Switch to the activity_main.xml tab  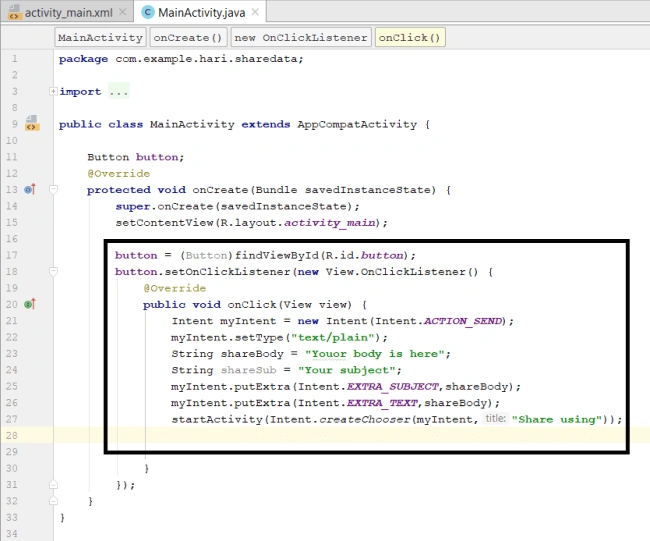pos(67,12)
